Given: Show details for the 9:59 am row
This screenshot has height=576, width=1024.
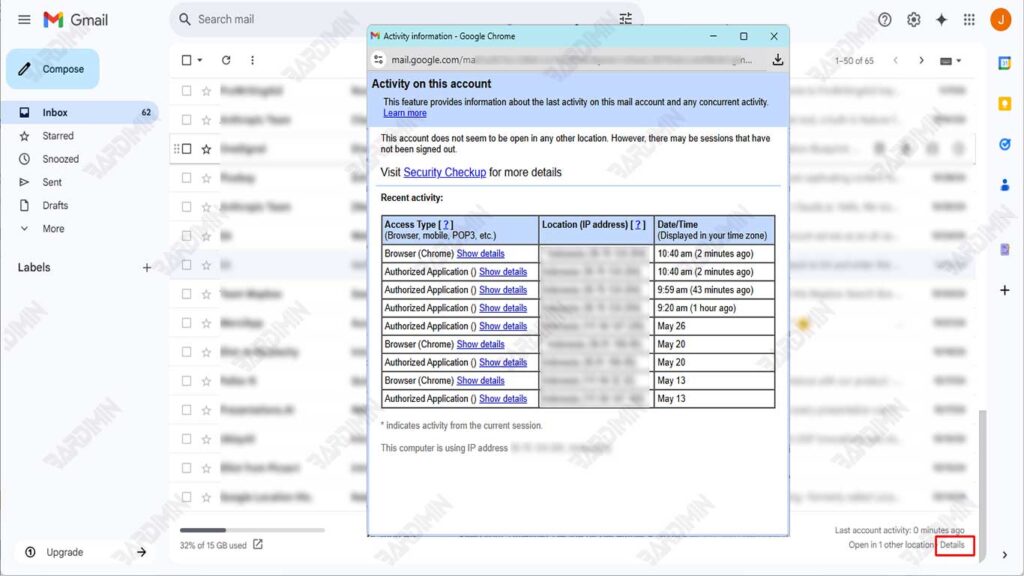Looking at the screenshot, I should [x=503, y=290].
